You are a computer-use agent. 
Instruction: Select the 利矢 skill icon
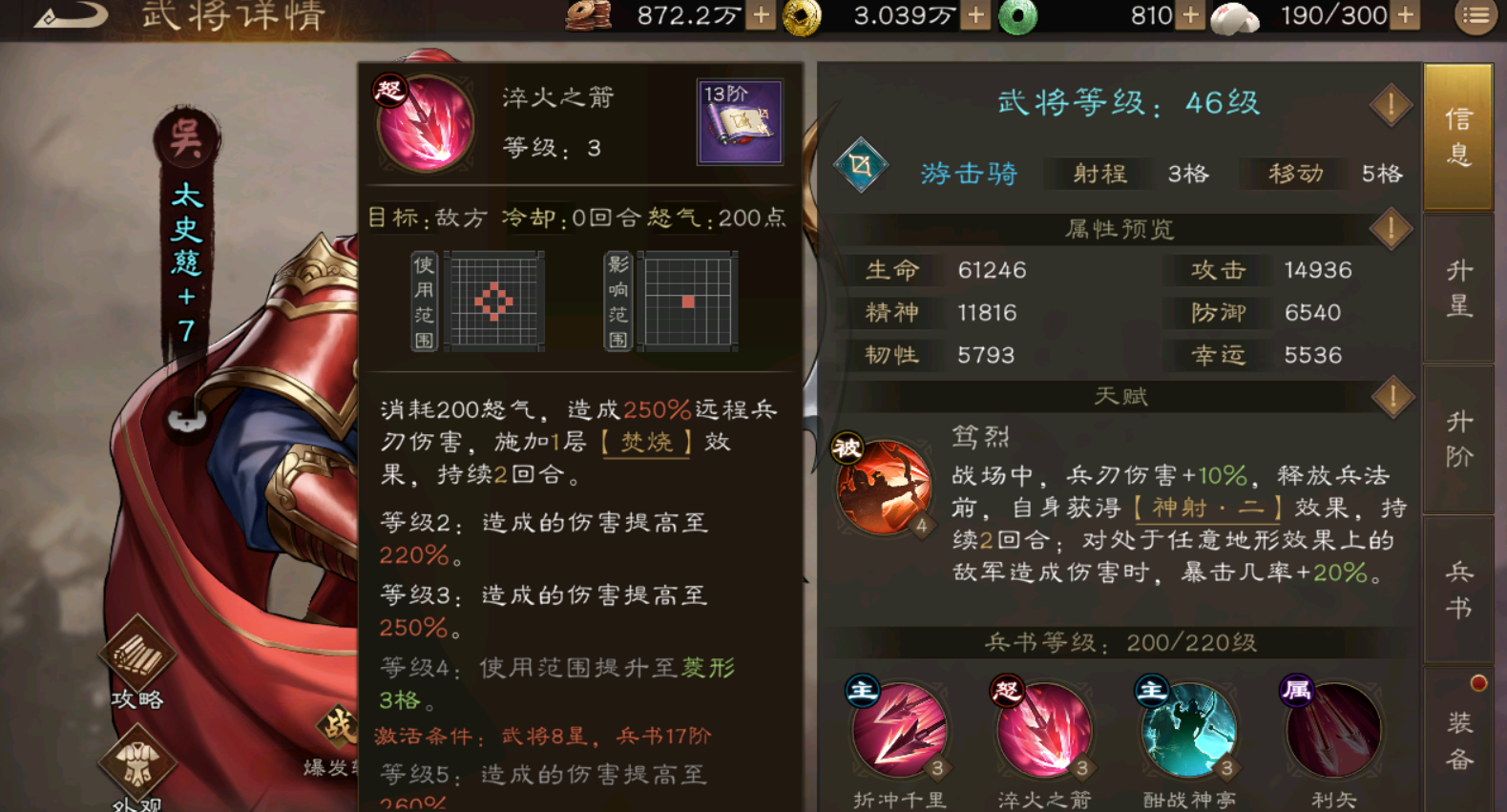(1333, 730)
